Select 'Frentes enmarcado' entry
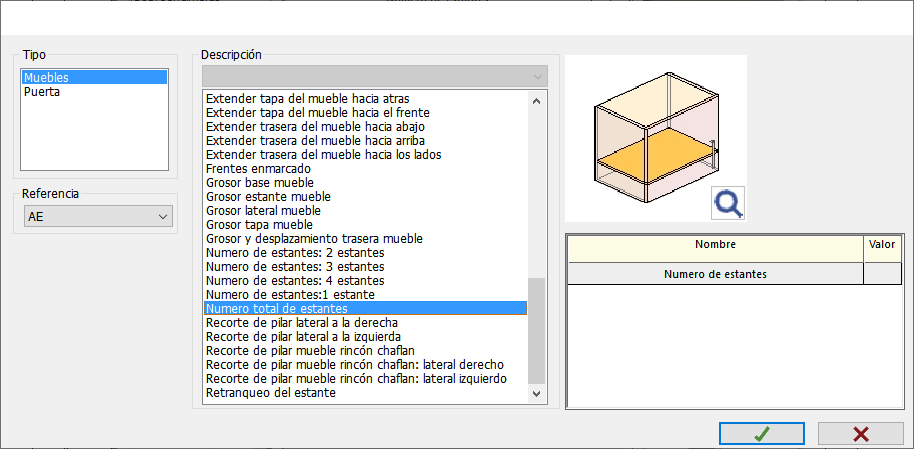 (365, 169)
